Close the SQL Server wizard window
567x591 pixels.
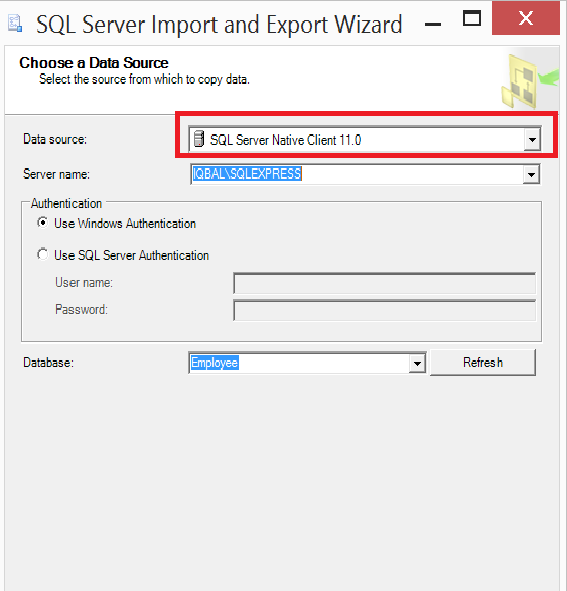[526, 18]
